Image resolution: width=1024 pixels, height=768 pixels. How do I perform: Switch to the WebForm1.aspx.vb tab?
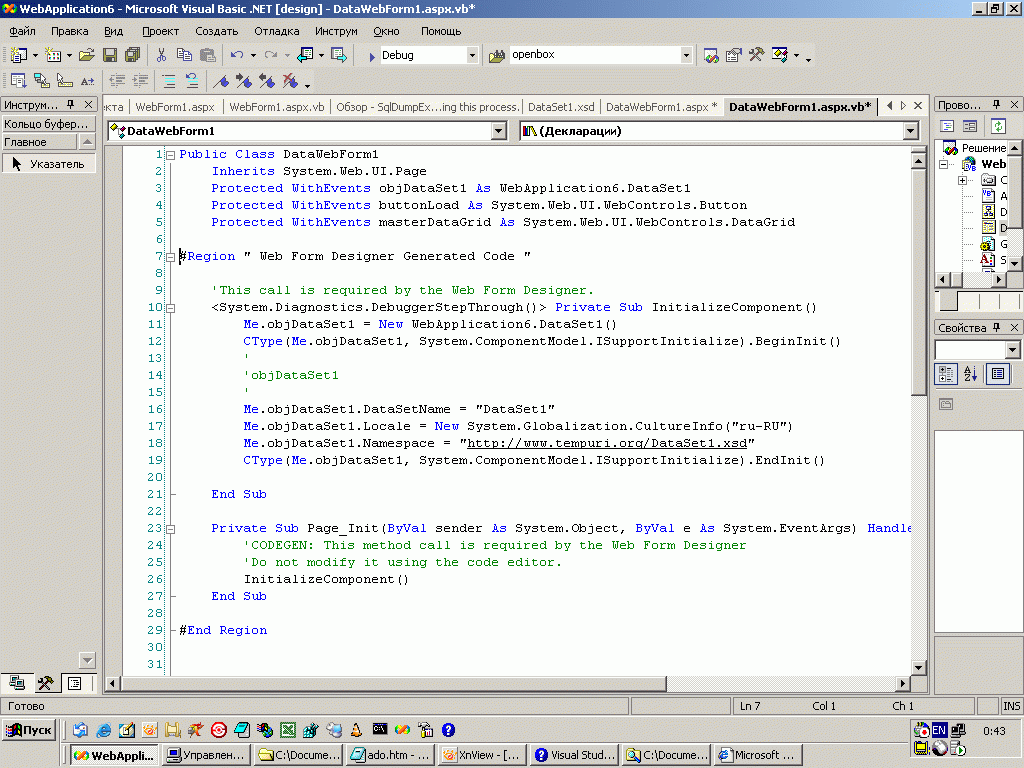pyautogui.click(x=277, y=106)
